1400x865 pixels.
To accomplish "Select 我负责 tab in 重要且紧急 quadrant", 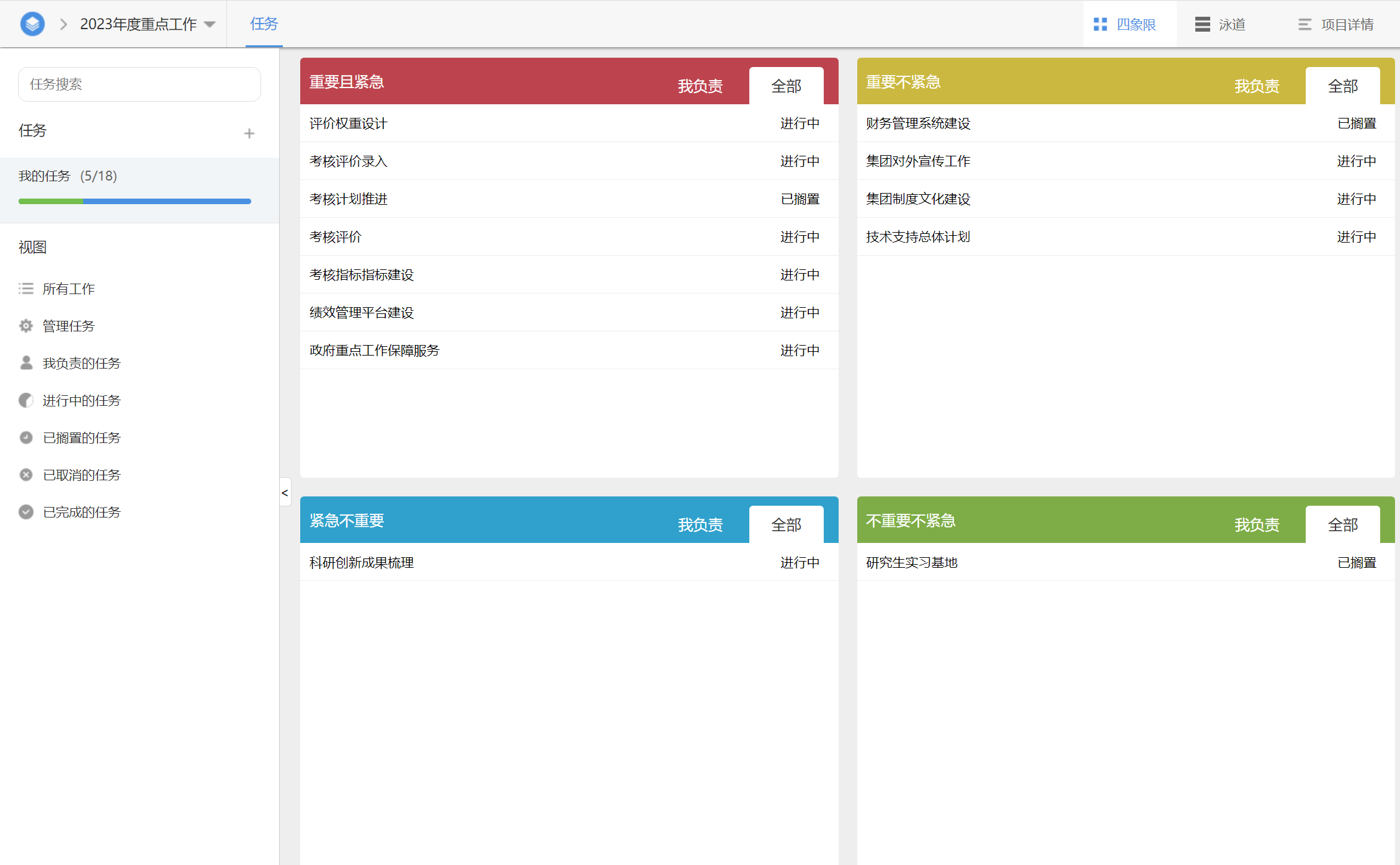I will click(700, 86).
